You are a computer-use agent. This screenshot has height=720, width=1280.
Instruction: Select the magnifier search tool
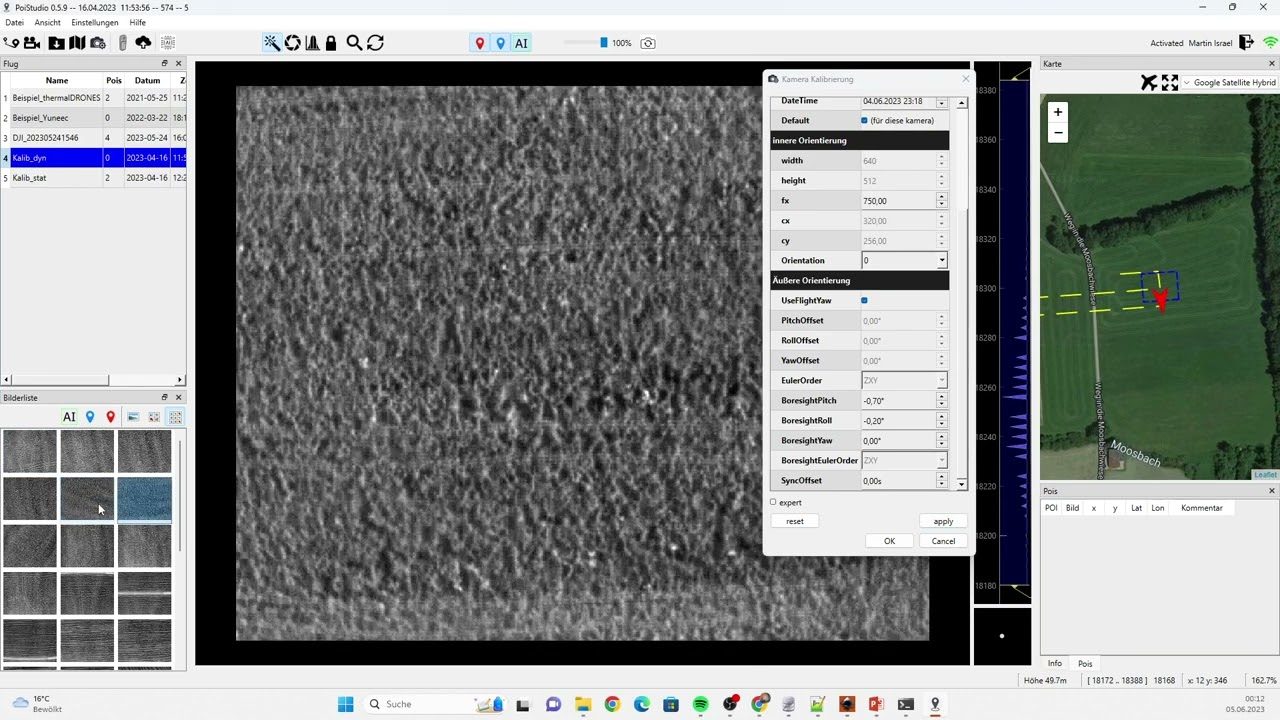click(x=354, y=43)
